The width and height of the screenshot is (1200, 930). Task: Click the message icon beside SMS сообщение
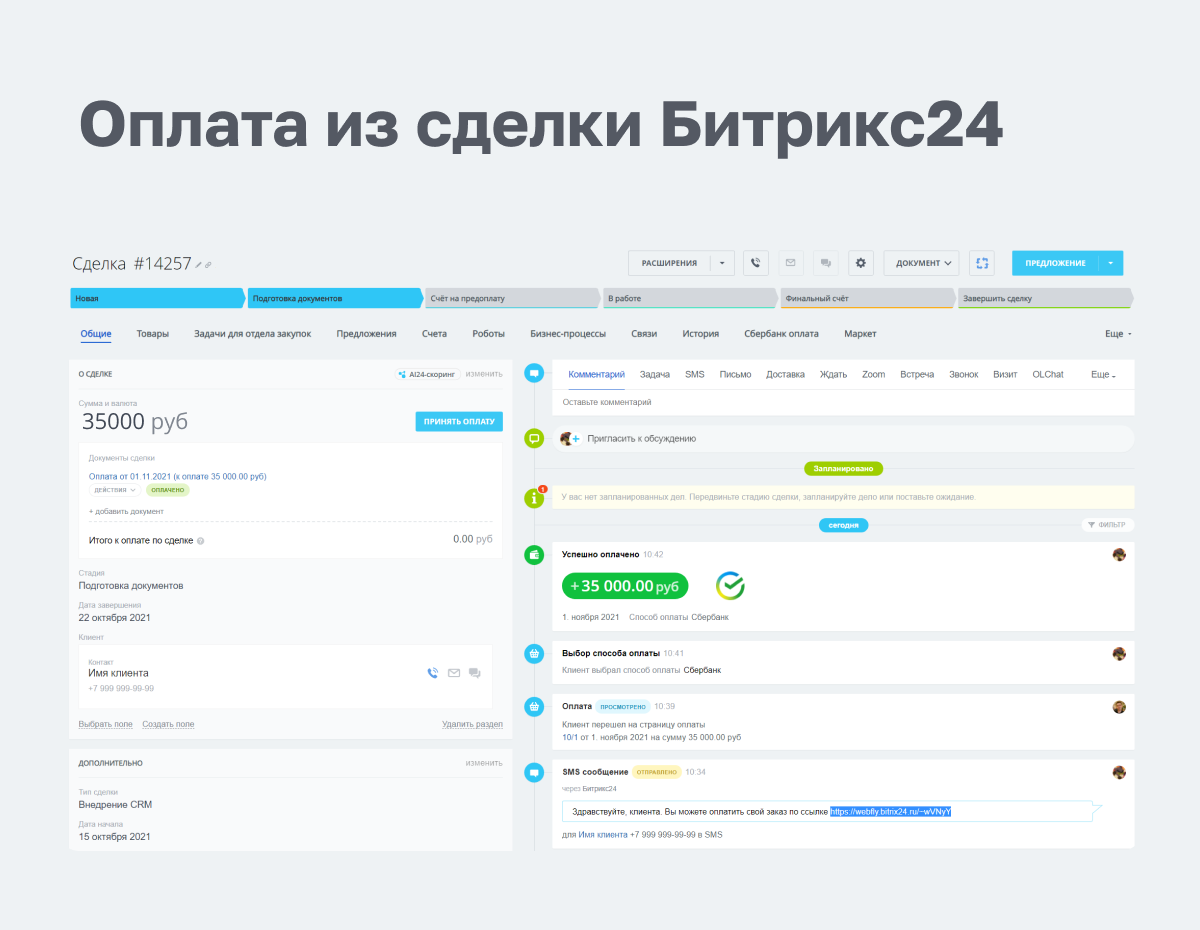(x=535, y=772)
